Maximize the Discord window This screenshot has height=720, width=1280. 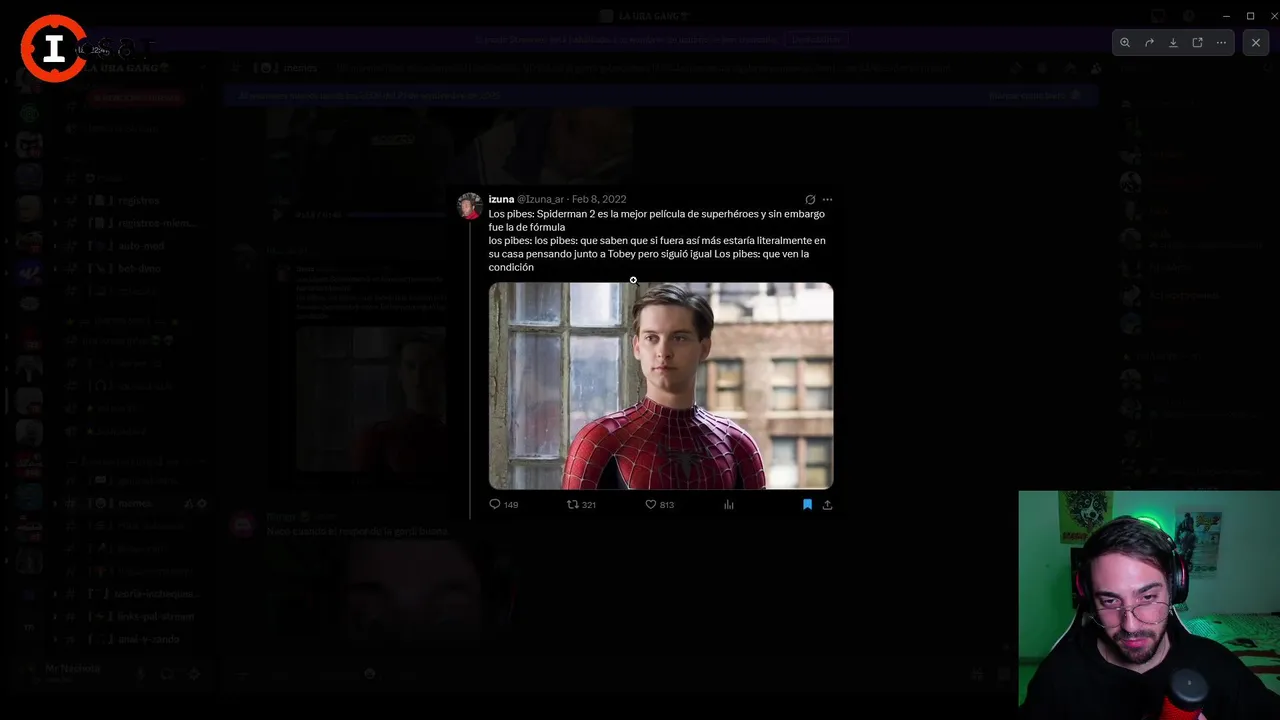tap(1250, 16)
